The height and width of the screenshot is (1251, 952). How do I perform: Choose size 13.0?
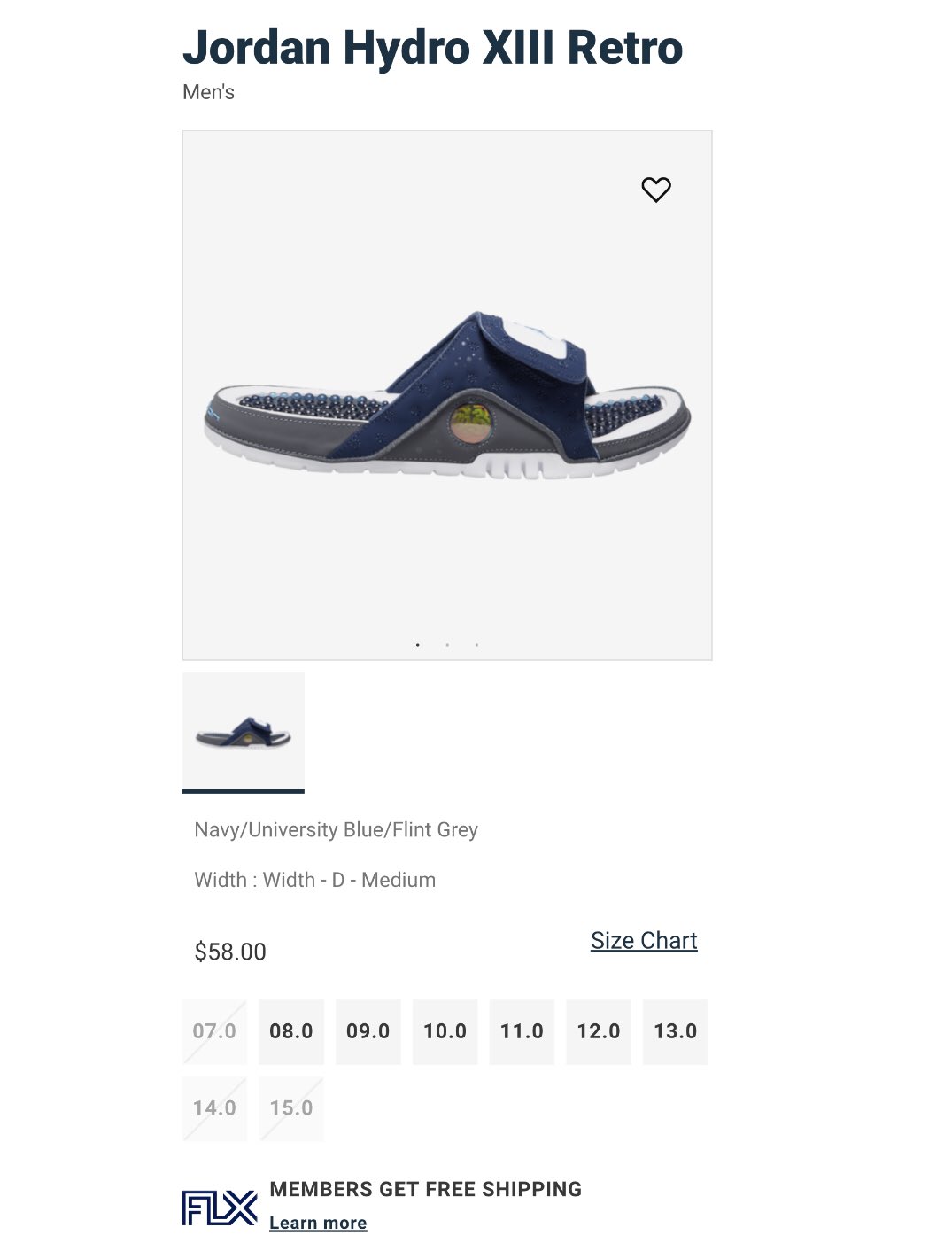[x=676, y=1031]
